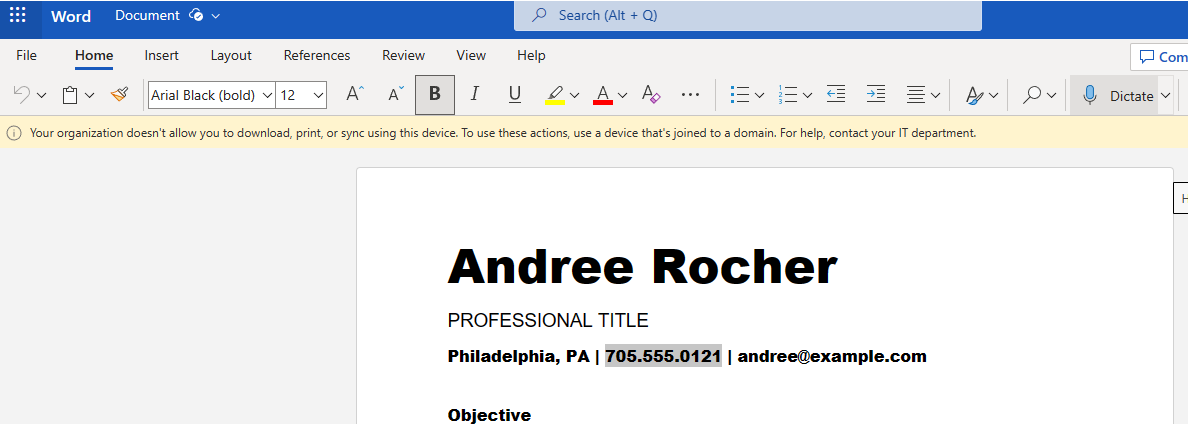The image size is (1188, 424).
Task: Decrease the paragraph indent
Action: tap(836, 95)
